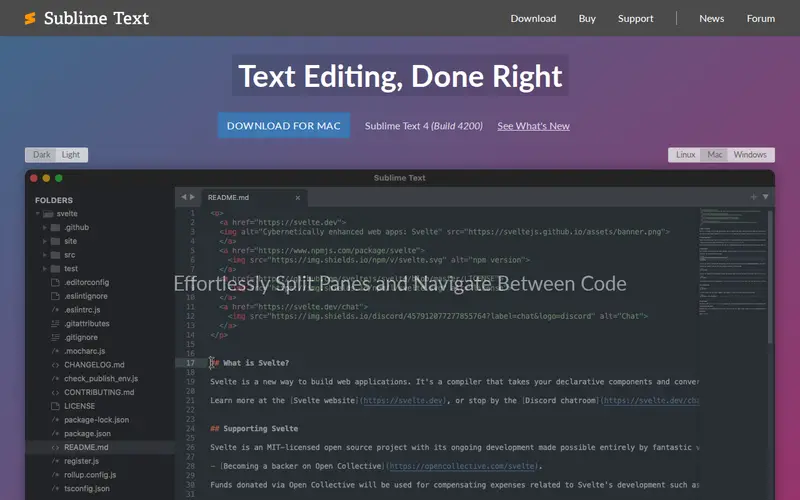Collapse the svelte root folder

click(38, 214)
